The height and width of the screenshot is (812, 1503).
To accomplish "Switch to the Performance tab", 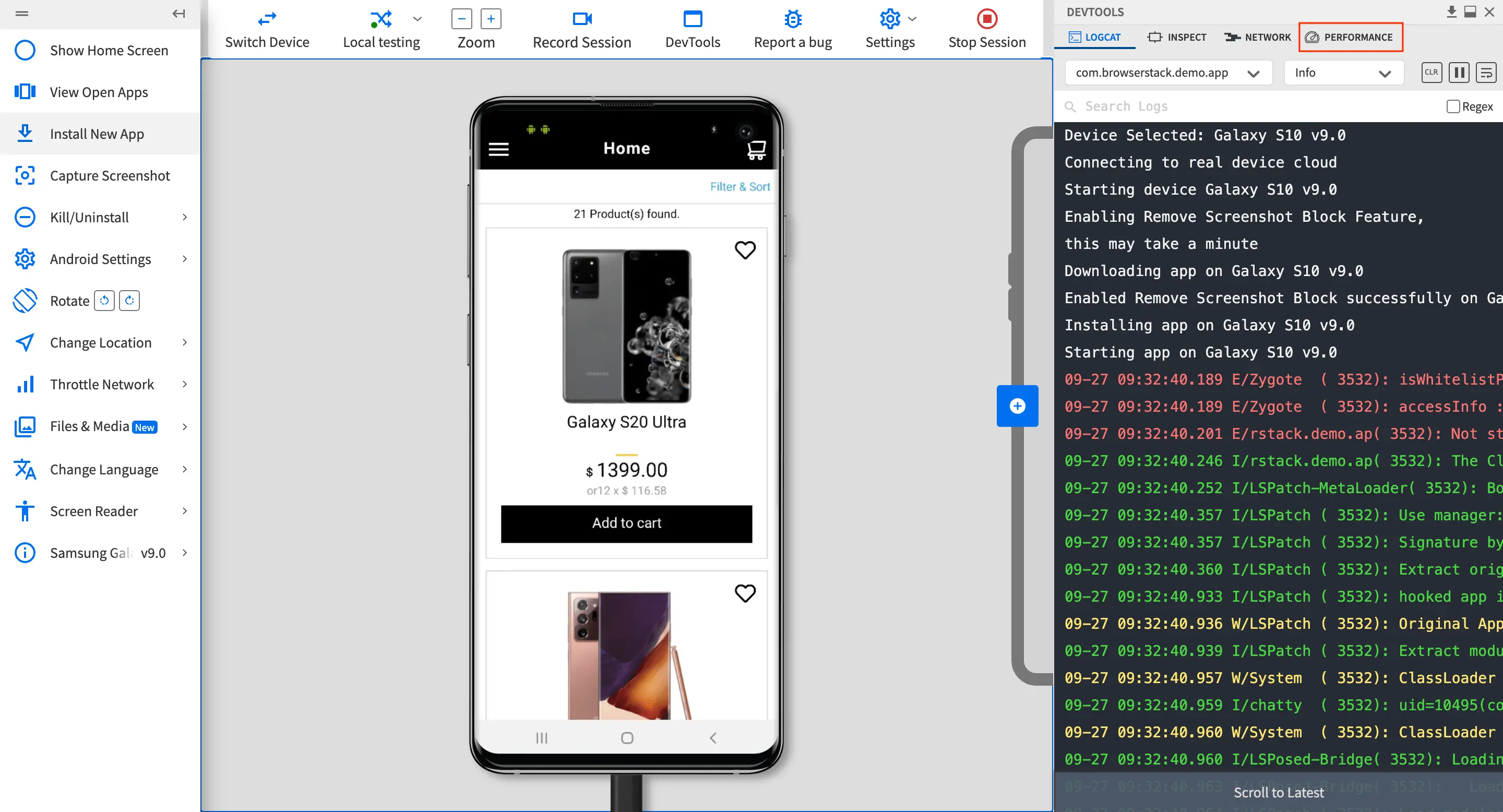I will (1350, 38).
